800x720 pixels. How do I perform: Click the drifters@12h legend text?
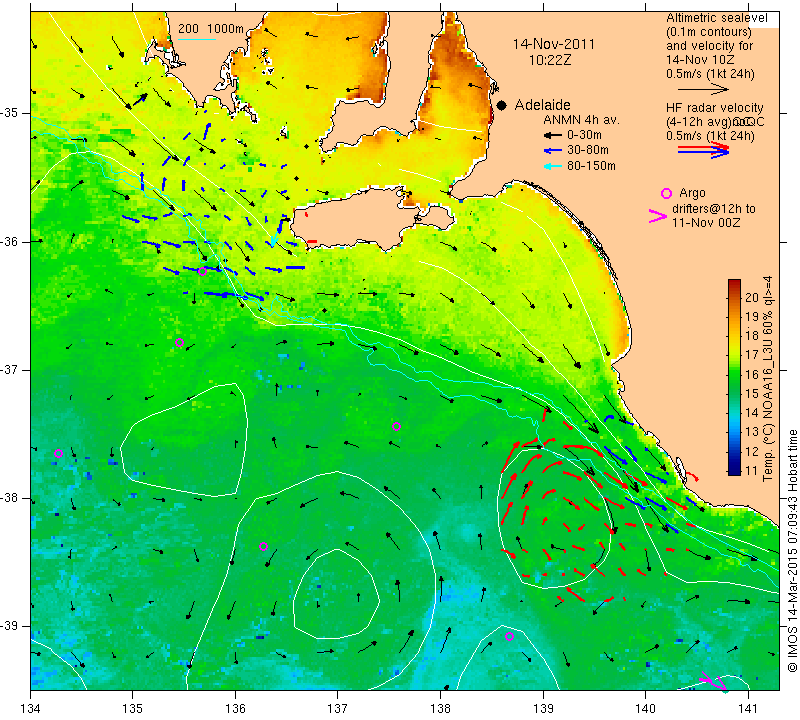713,209
